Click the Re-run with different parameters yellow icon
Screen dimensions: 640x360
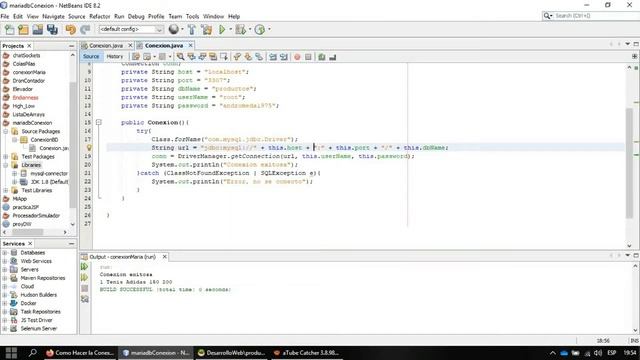[x=84, y=278]
